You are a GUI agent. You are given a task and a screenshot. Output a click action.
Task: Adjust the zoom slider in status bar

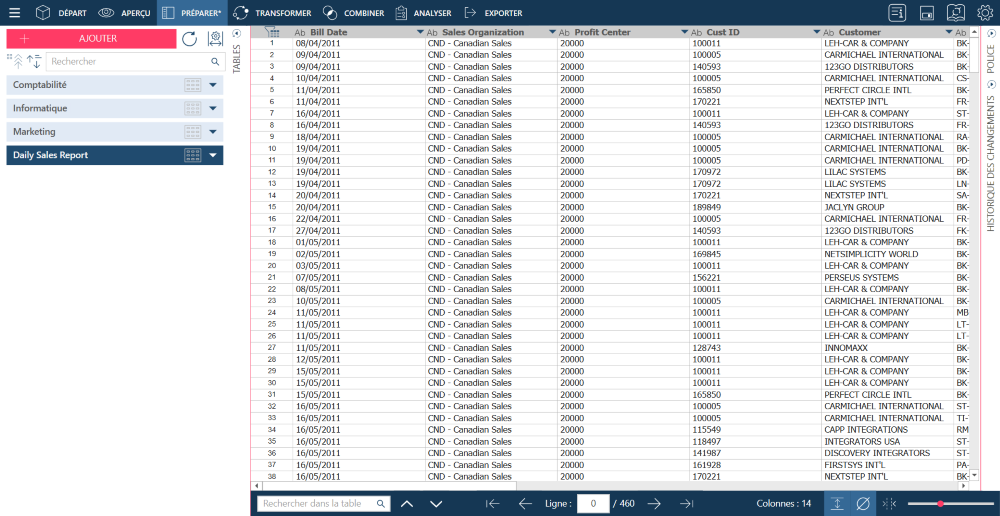point(939,503)
